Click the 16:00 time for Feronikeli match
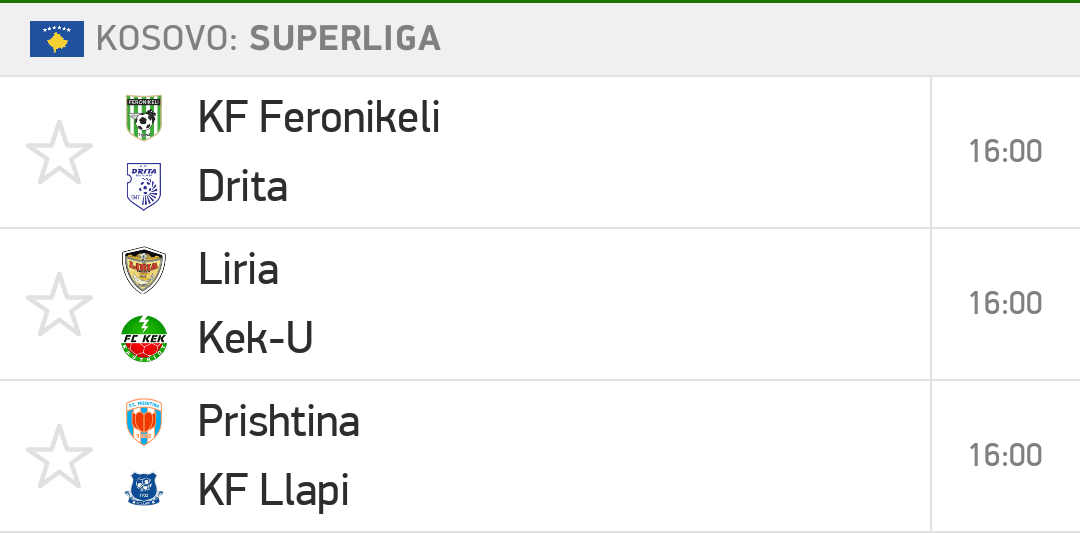Screen dimensions: 1080x533 point(1005,152)
